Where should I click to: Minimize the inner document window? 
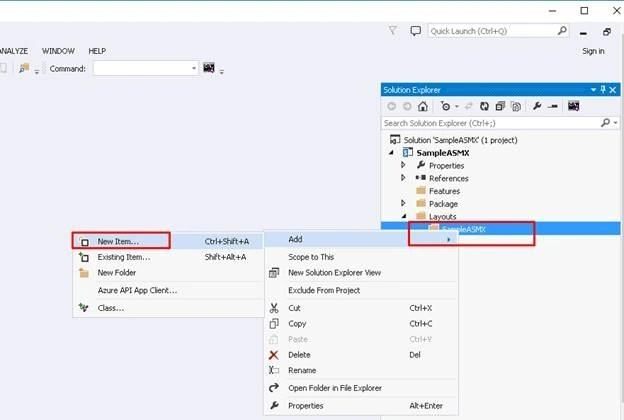coord(583,33)
